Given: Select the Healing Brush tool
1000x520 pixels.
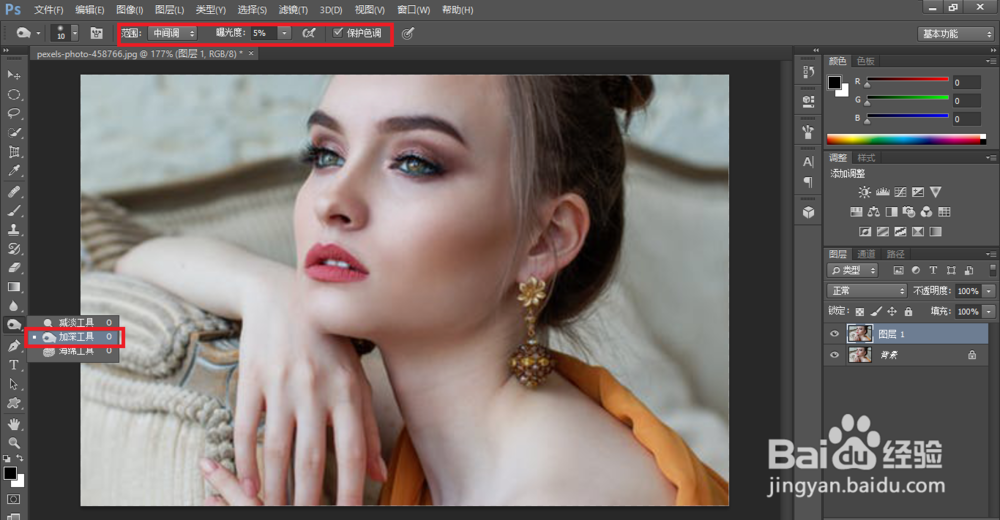Looking at the screenshot, I should coord(13,191).
